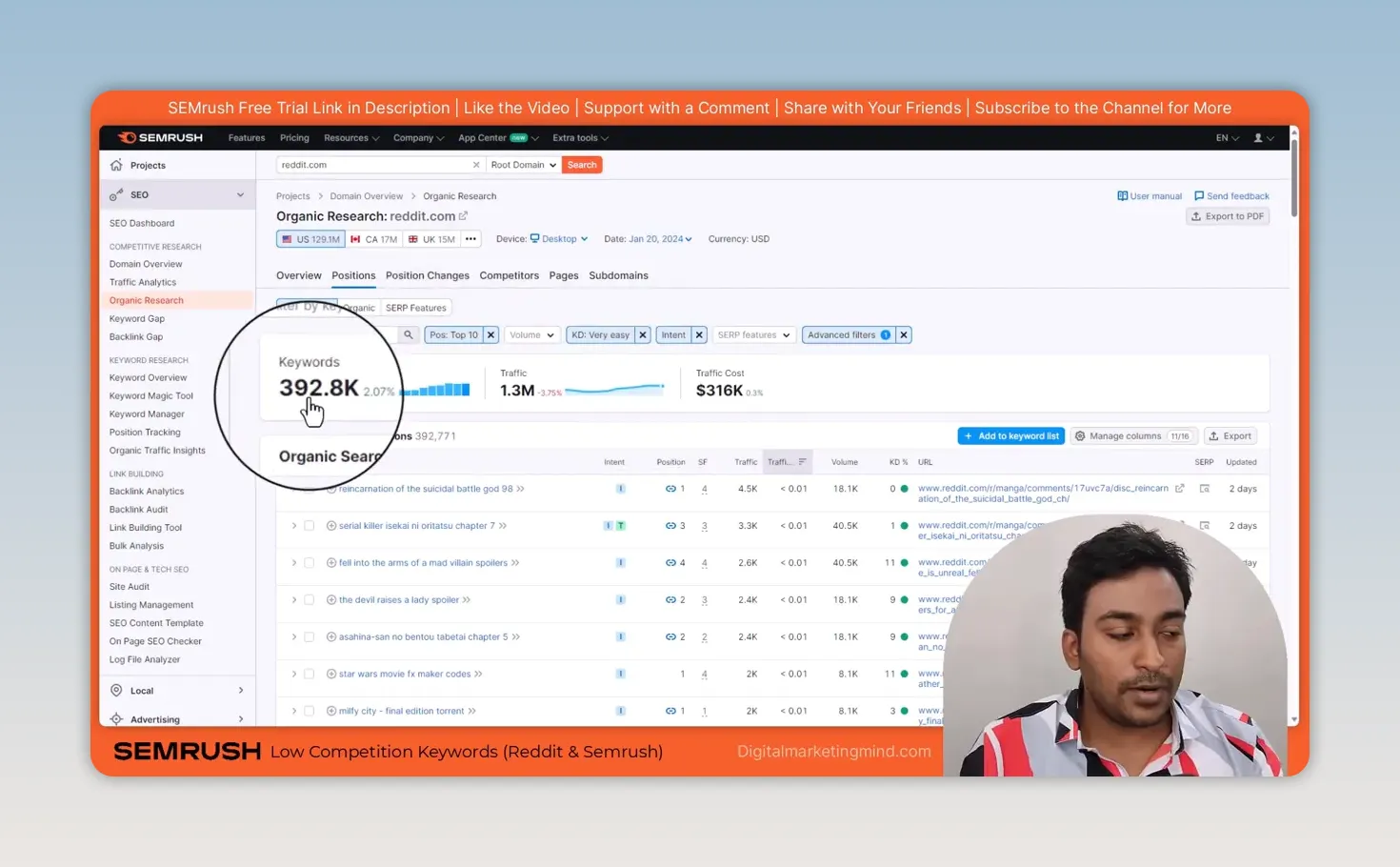Open the SERP features filter dropdown

pyautogui.click(x=753, y=335)
